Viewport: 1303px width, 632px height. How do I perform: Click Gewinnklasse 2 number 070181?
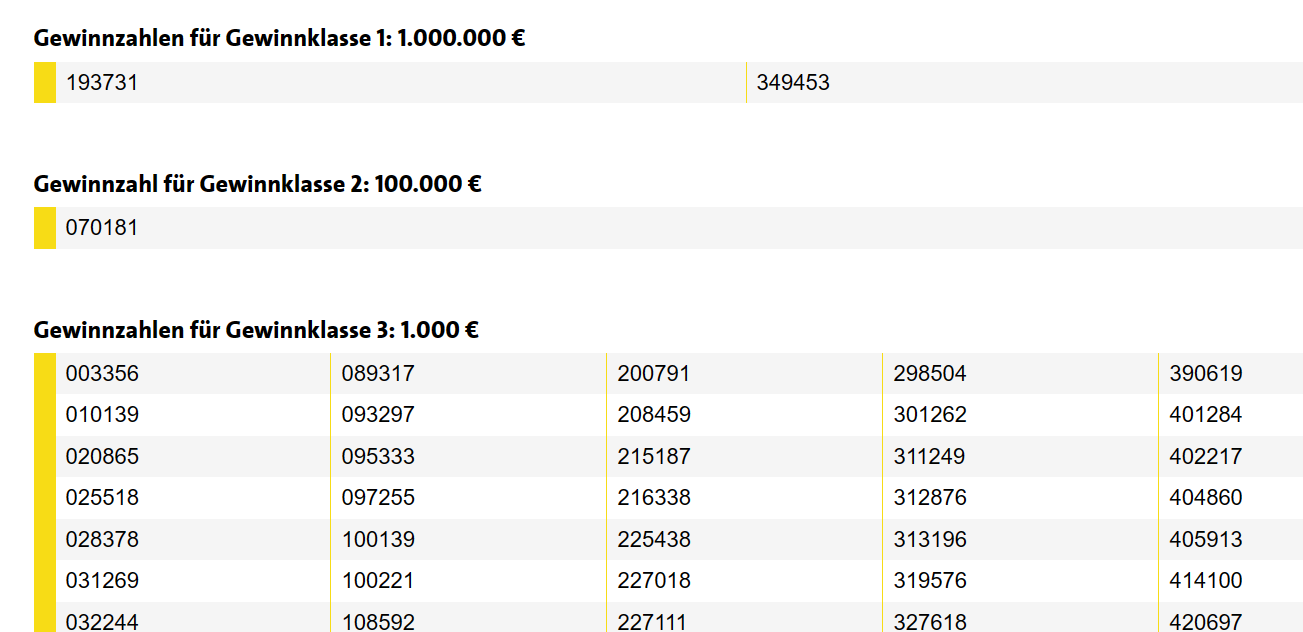pos(102,228)
